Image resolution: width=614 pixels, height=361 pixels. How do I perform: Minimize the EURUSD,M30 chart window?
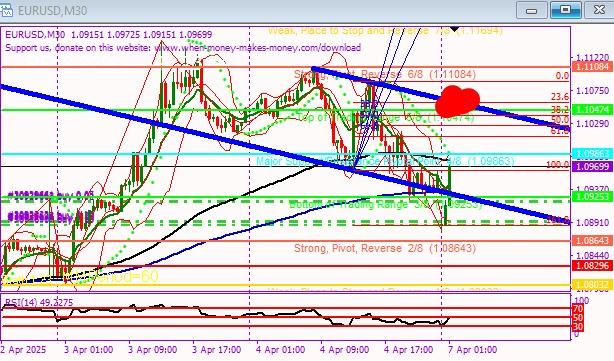click(x=531, y=10)
